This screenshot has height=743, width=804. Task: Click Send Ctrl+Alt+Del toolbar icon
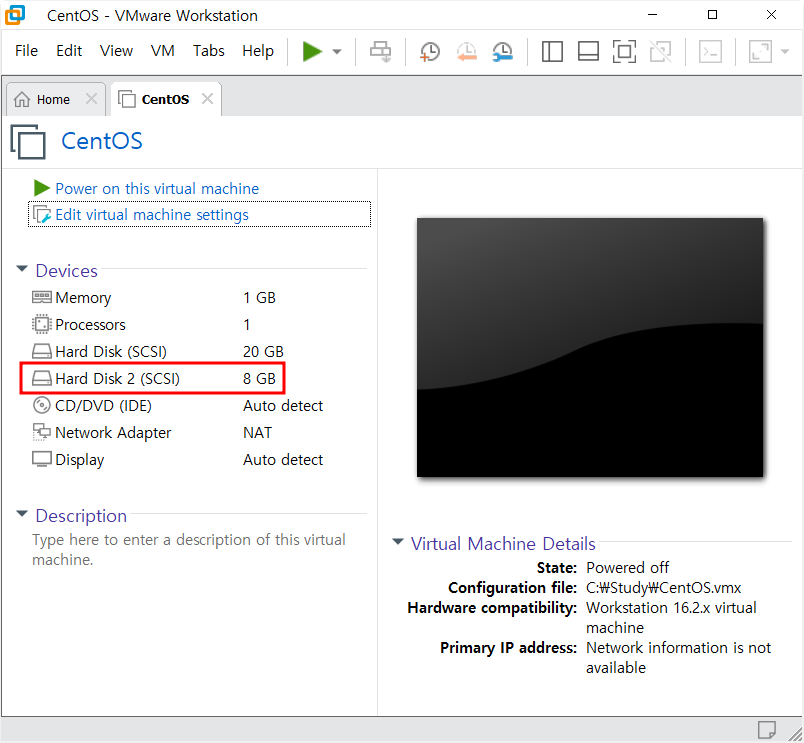[380, 51]
